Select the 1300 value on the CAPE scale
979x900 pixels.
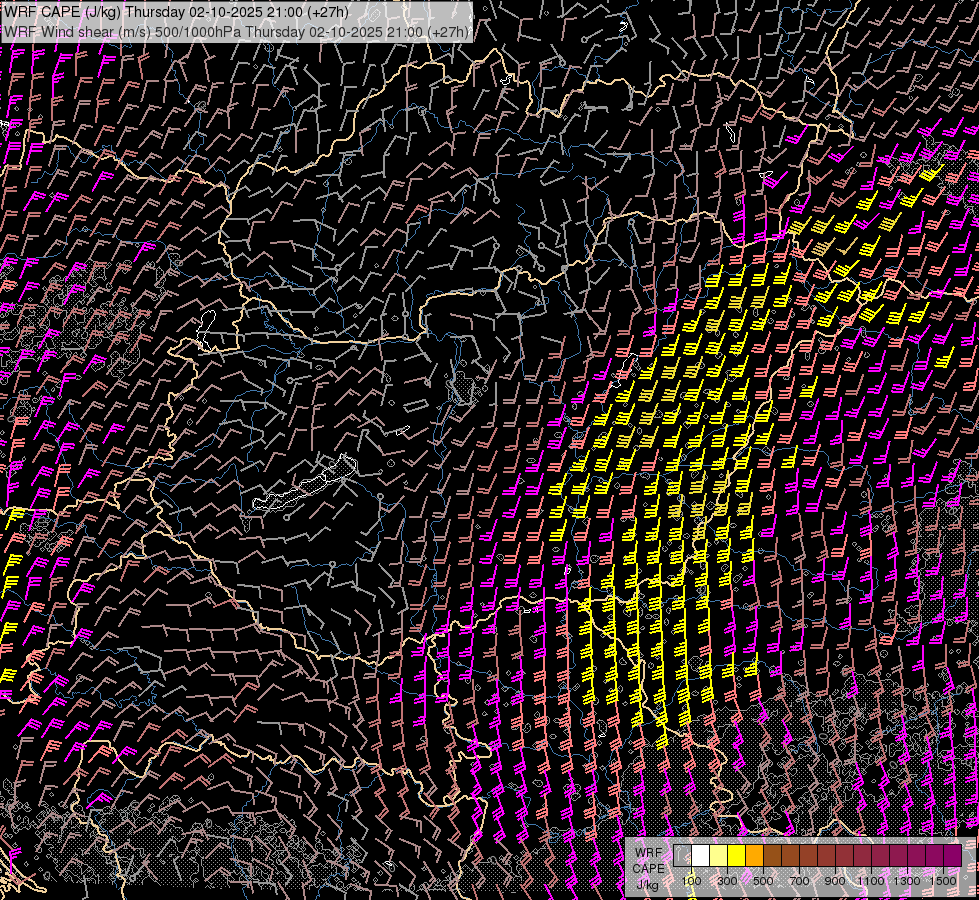(907, 880)
